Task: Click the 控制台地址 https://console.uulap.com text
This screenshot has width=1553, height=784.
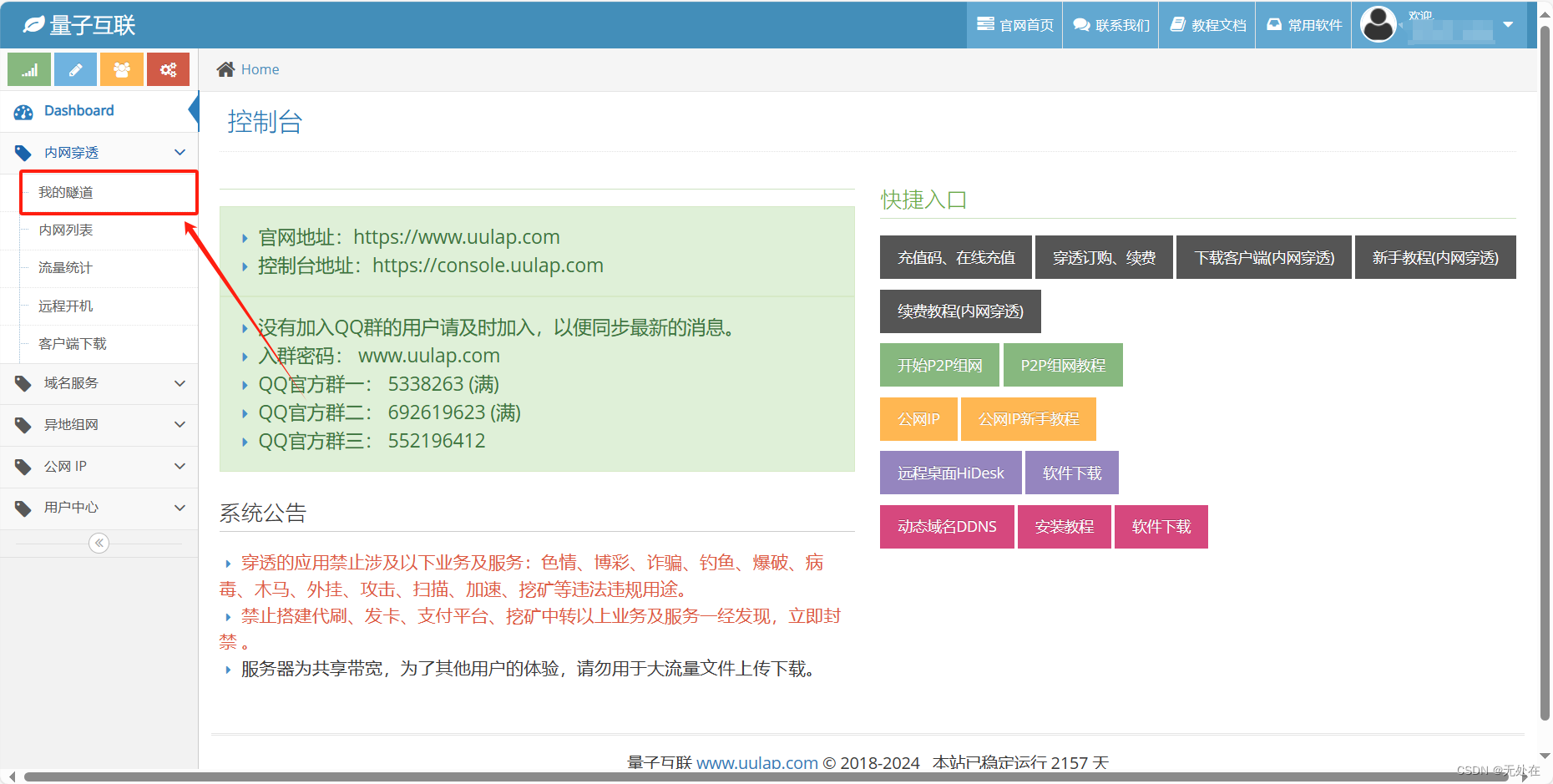Action: pyautogui.click(x=431, y=266)
